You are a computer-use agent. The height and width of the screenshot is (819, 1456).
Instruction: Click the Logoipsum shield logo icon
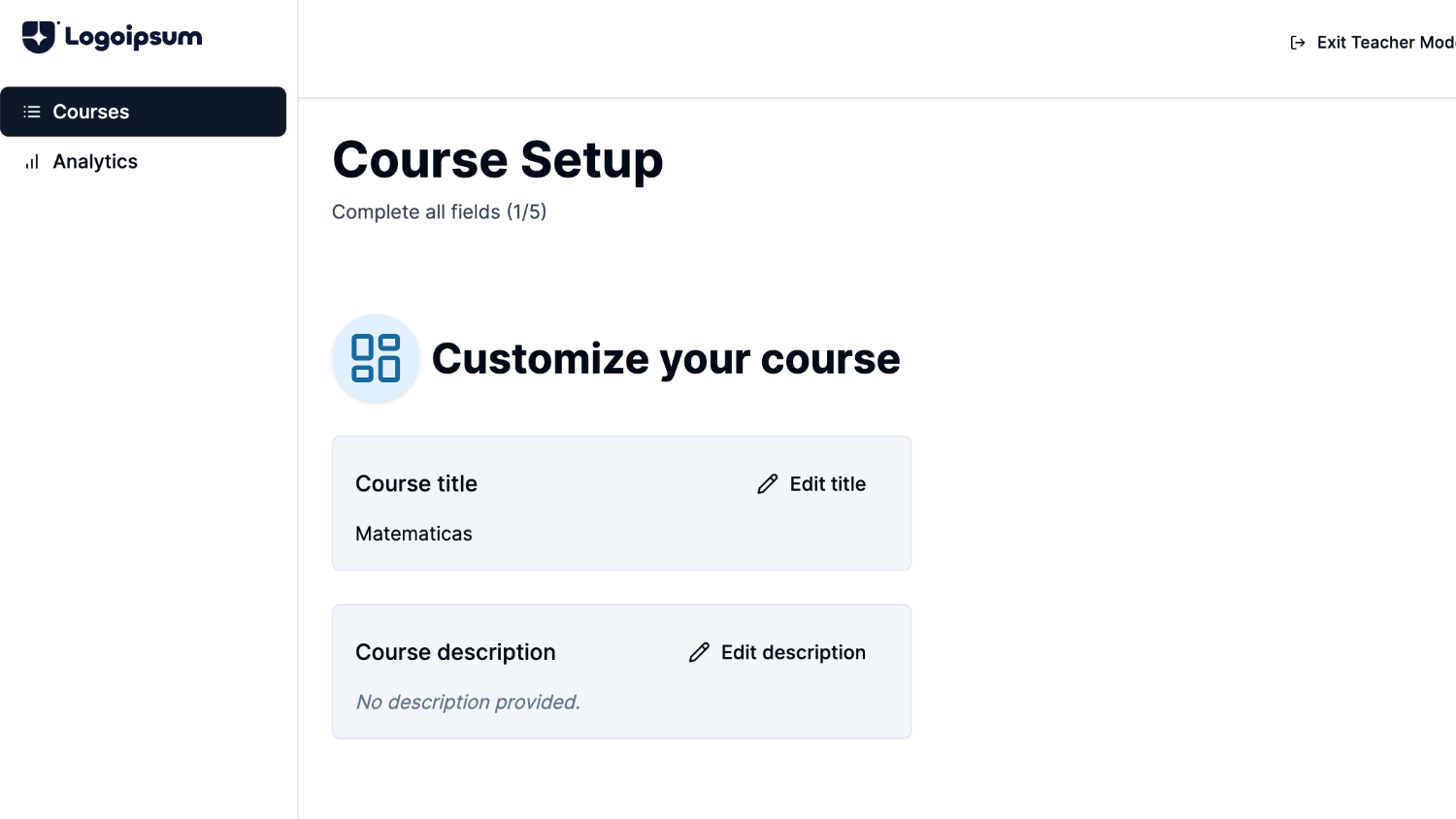39,37
